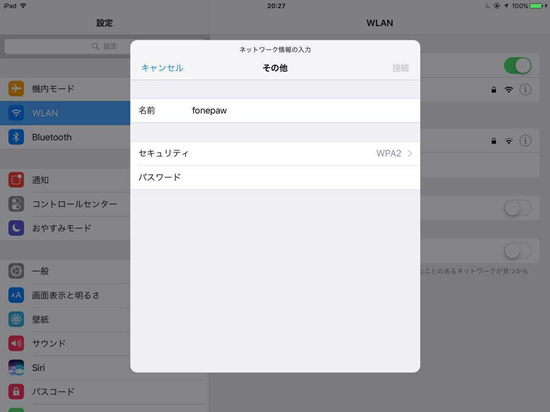Viewport: 550px width, 412px height.
Task: Open the Display & Brightness AA icon
Action: point(16,295)
